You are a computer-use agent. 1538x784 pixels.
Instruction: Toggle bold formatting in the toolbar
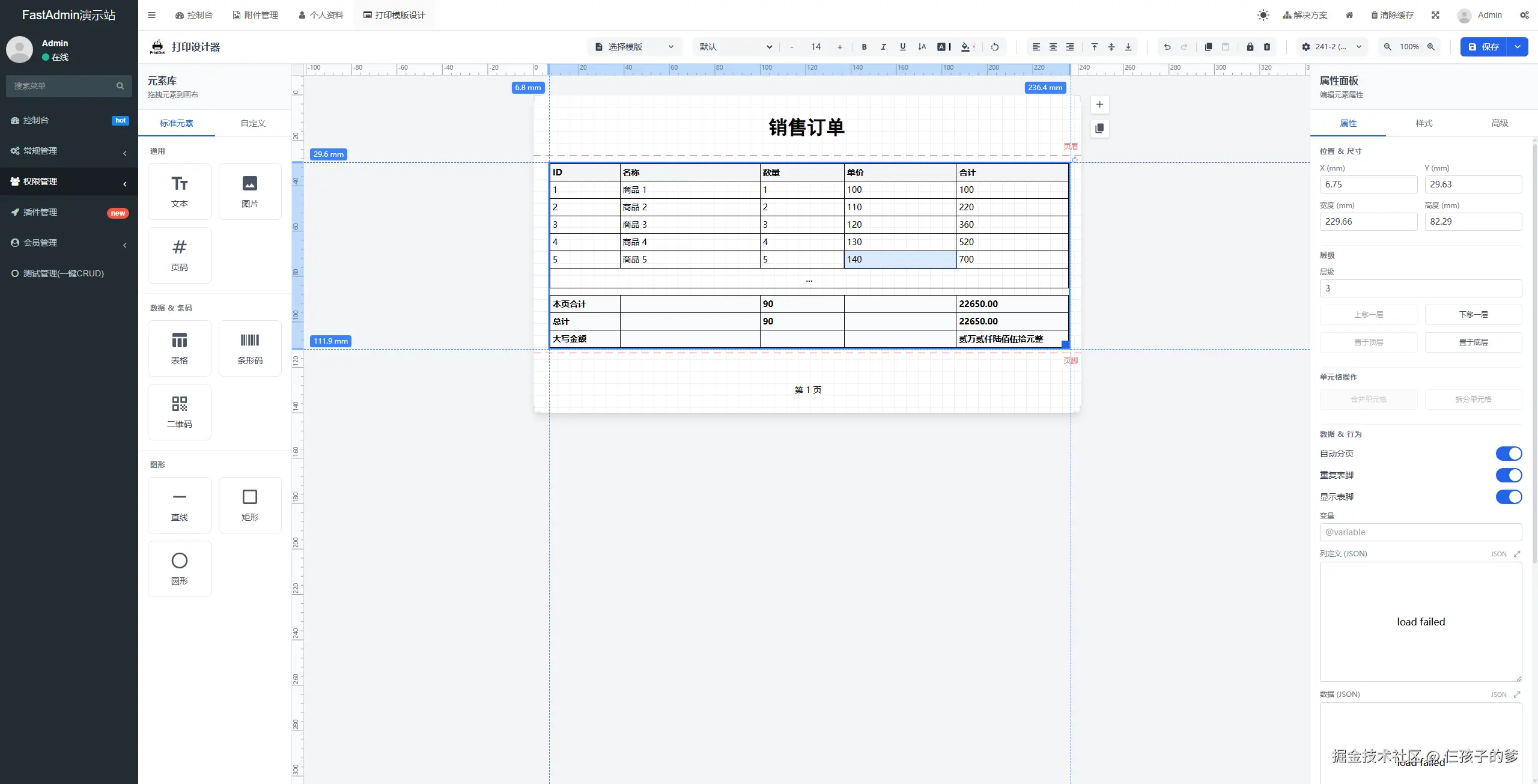[x=864, y=47]
